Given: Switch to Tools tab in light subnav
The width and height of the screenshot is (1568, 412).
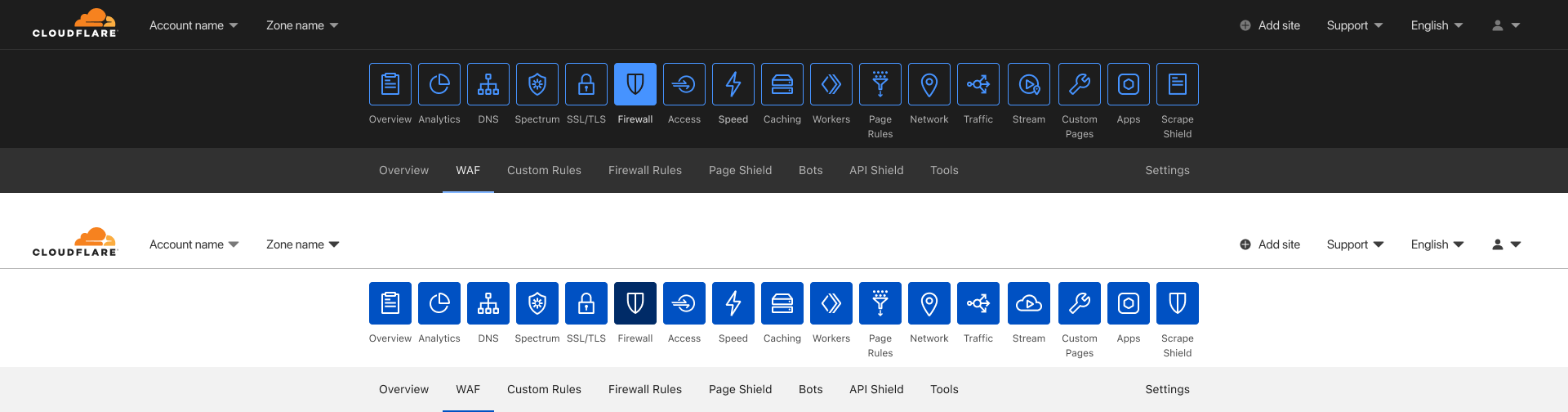Looking at the screenshot, I should click(944, 389).
